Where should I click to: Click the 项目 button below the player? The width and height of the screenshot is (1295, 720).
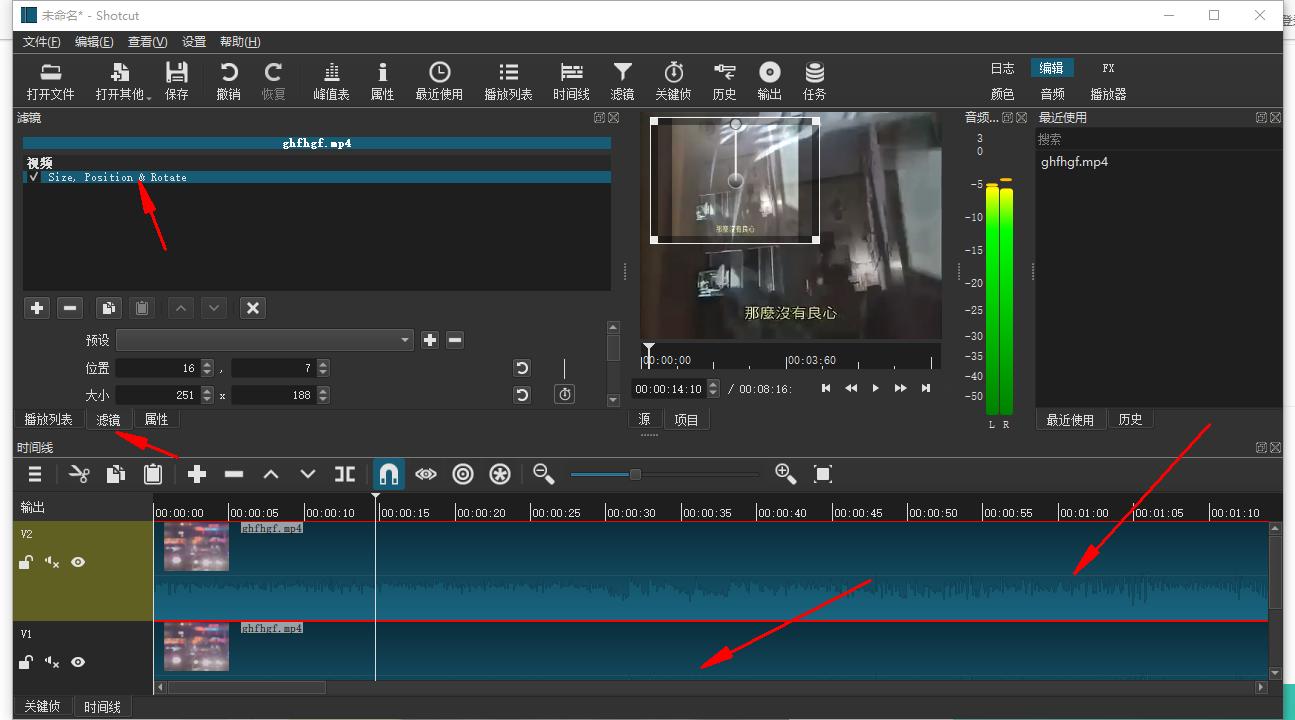click(x=686, y=420)
